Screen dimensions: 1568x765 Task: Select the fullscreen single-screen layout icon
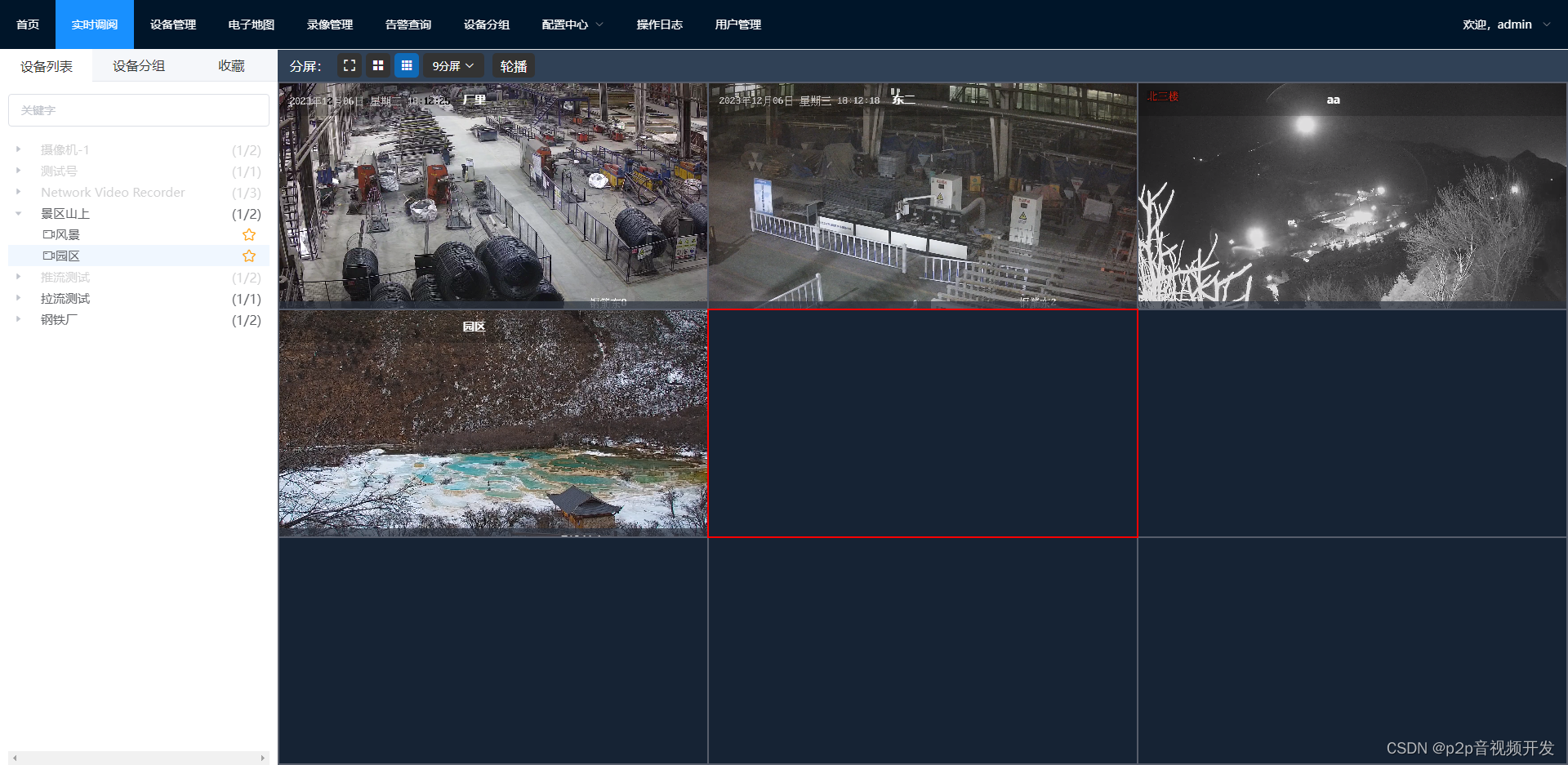coord(350,65)
